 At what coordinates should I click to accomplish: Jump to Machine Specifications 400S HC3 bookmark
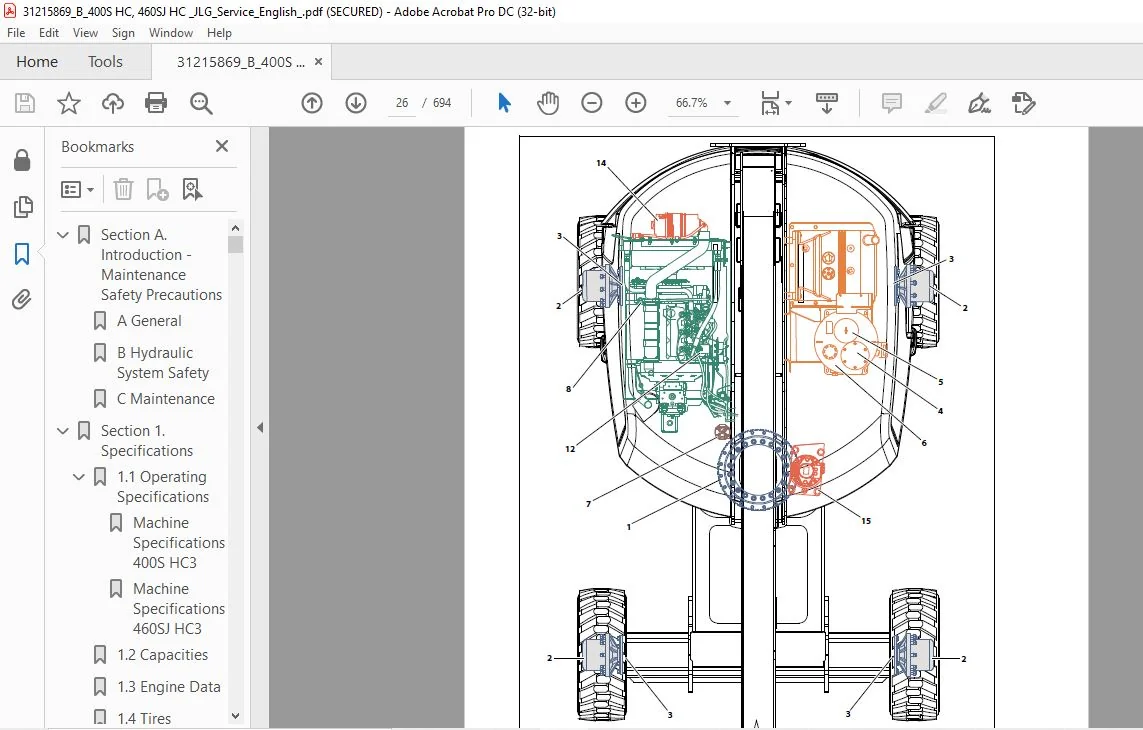tap(179, 543)
